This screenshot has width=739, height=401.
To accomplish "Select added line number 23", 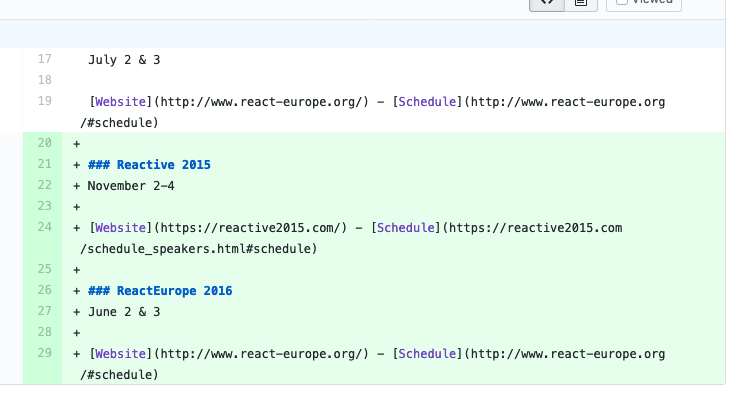I will tap(44, 206).
